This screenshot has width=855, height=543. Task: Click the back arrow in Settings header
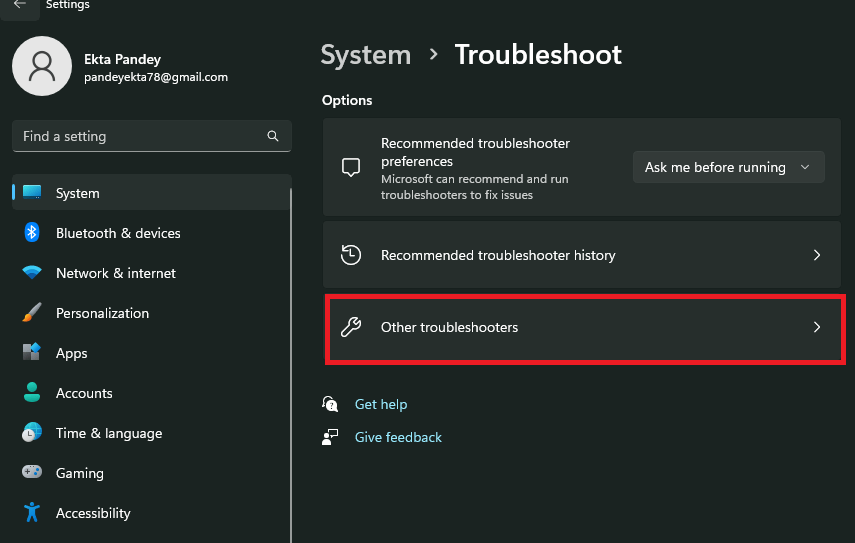point(20,5)
